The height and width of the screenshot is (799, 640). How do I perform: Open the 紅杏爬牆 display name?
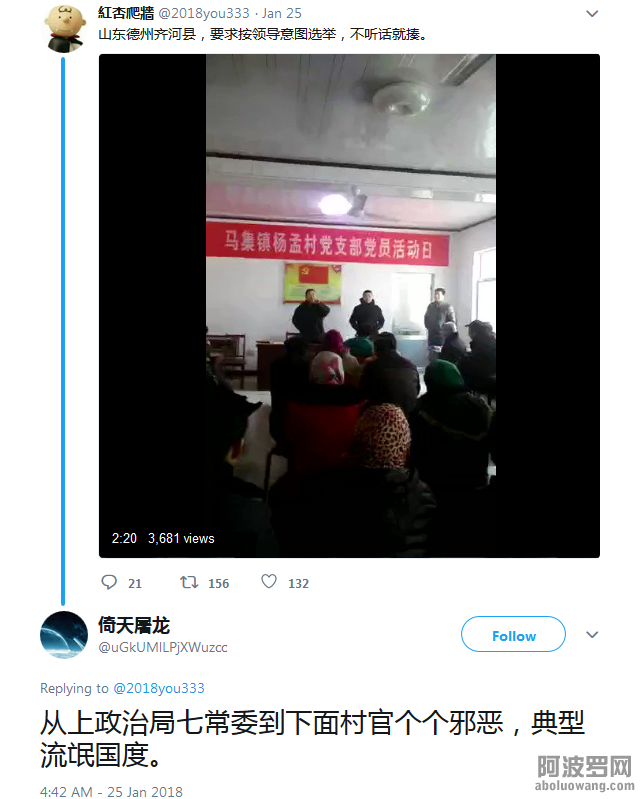[x=126, y=13]
